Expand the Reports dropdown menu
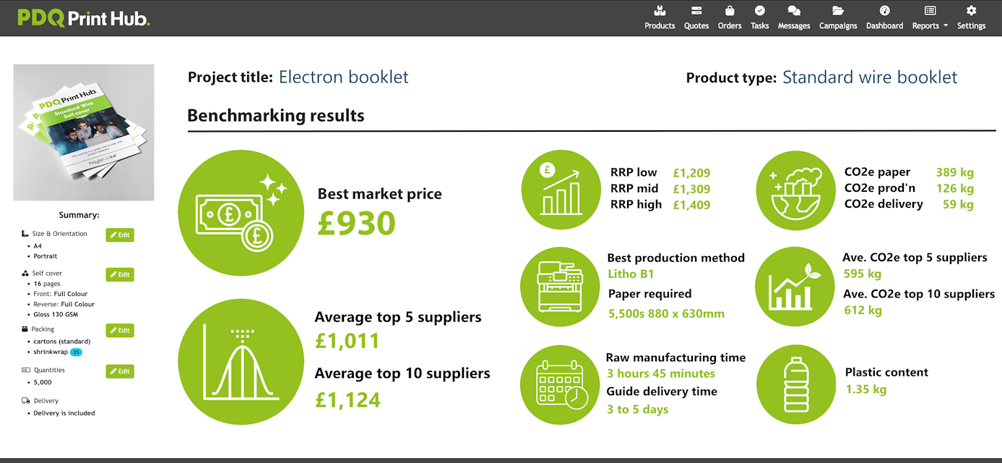Image resolution: width=1002 pixels, height=463 pixels. point(930,18)
